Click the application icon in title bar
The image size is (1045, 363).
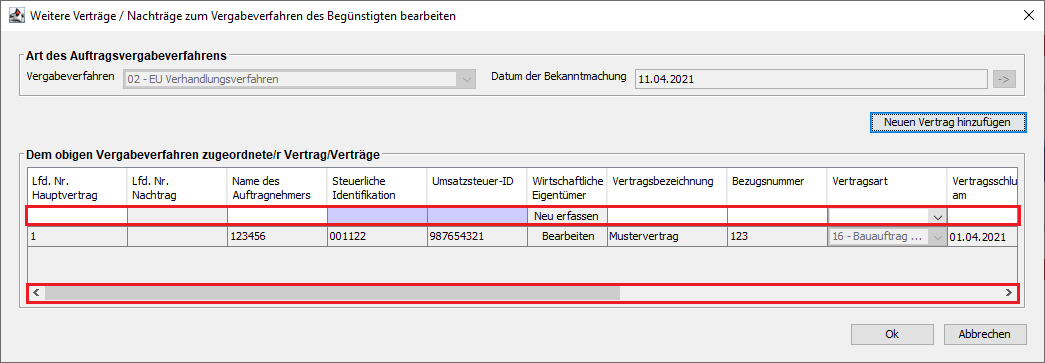click(16, 16)
